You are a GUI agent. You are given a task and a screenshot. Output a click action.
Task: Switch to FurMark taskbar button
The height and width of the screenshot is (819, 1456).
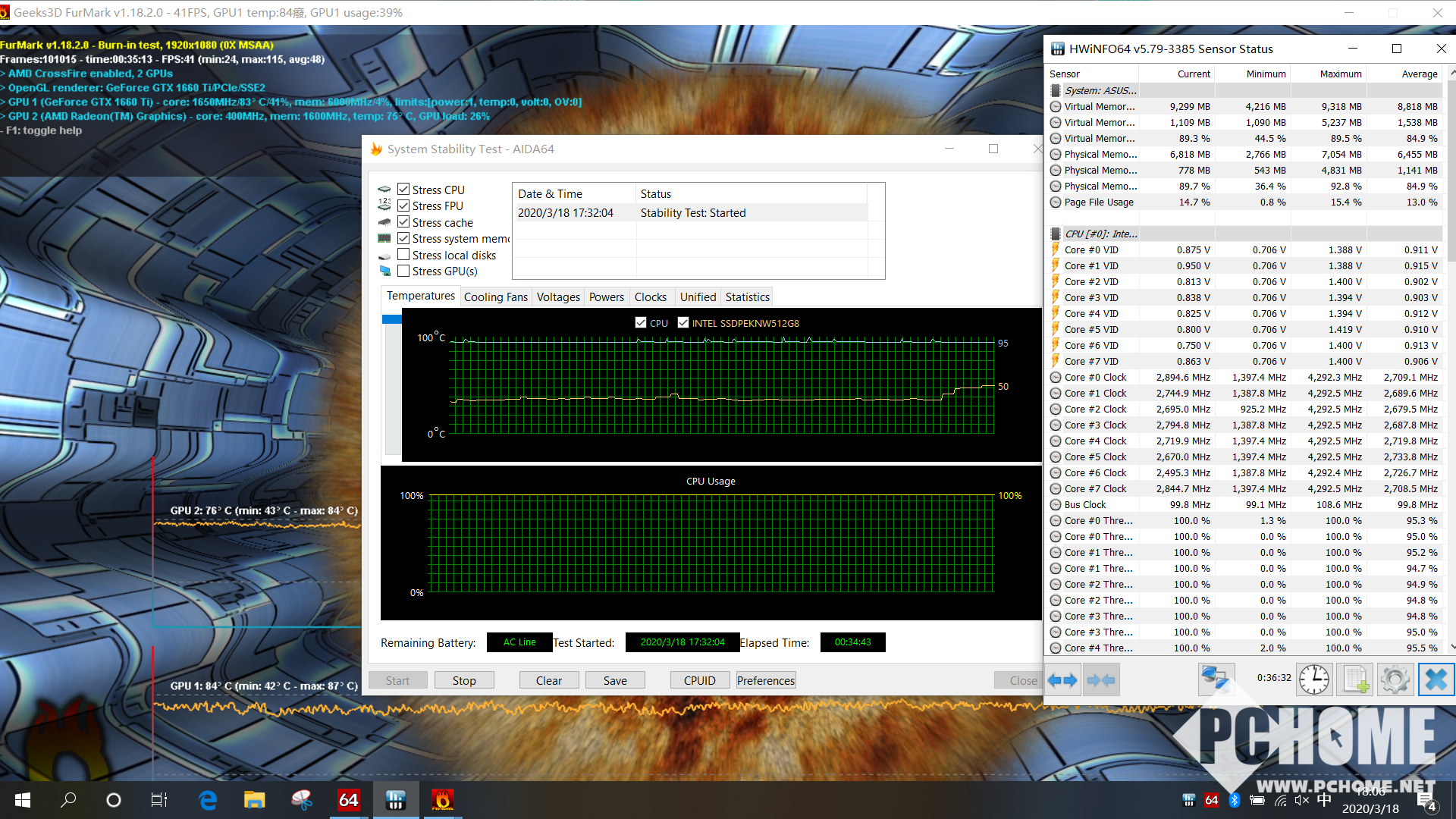click(x=442, y=800)
